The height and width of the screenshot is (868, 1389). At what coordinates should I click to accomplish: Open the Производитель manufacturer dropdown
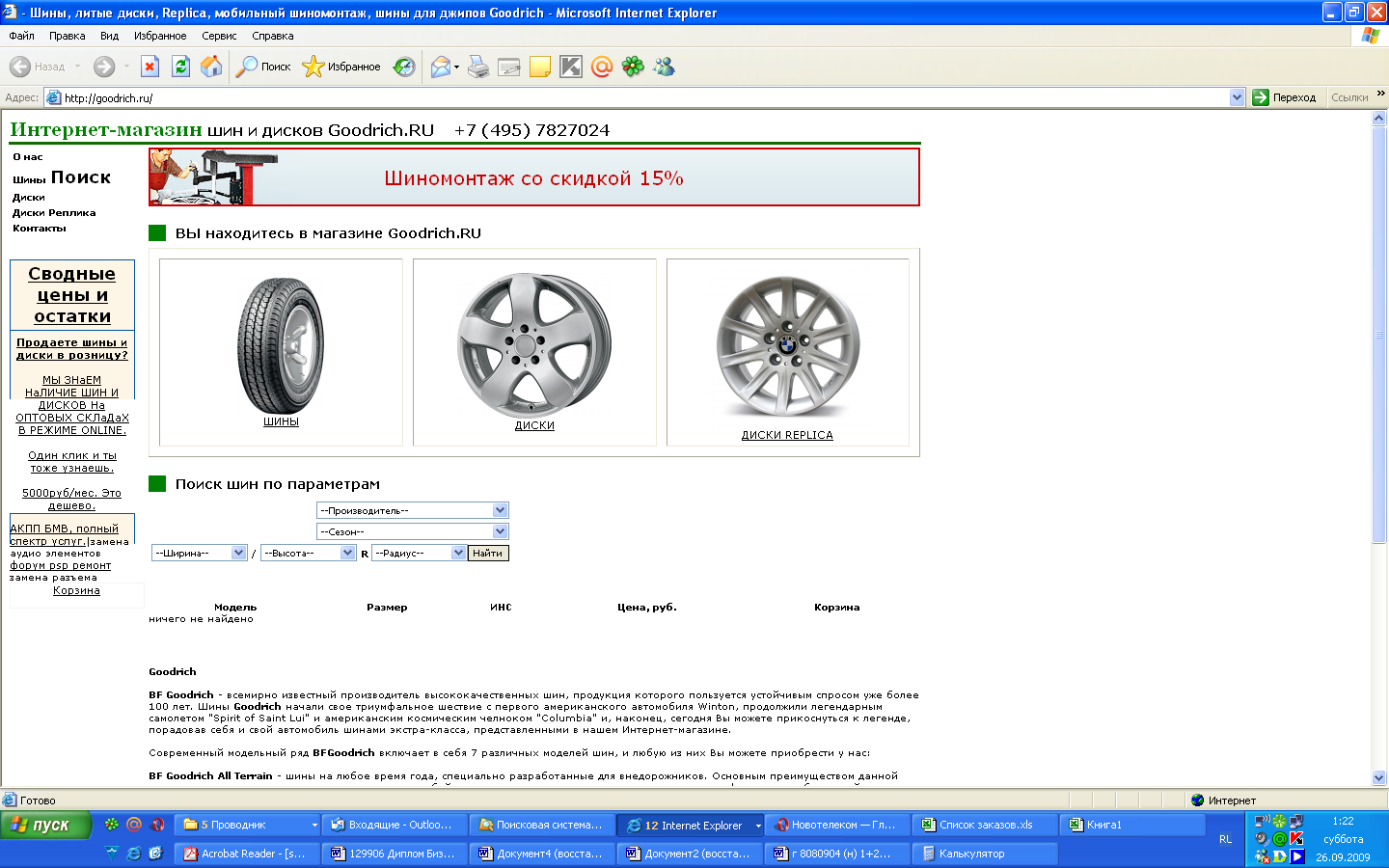412,510
